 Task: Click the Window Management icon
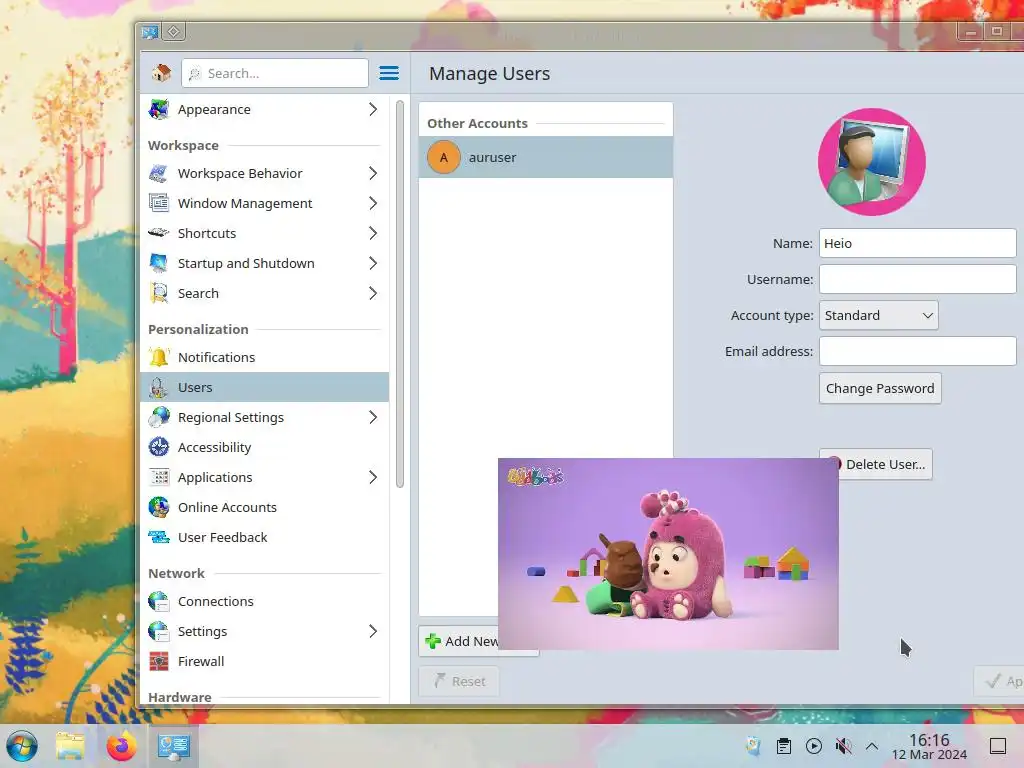(159, 203)
